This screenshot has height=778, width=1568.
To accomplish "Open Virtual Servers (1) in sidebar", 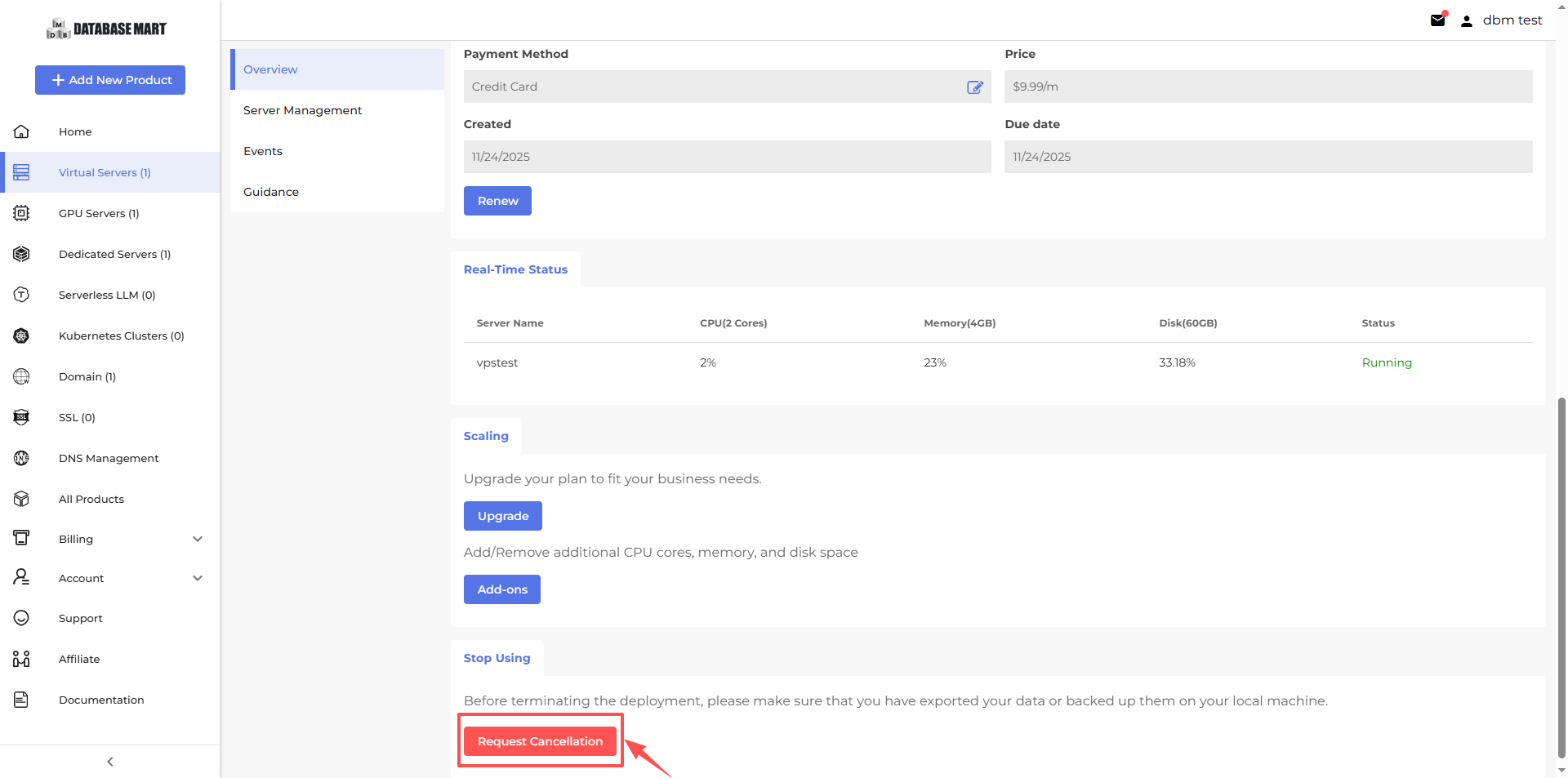I will (109, 172).
